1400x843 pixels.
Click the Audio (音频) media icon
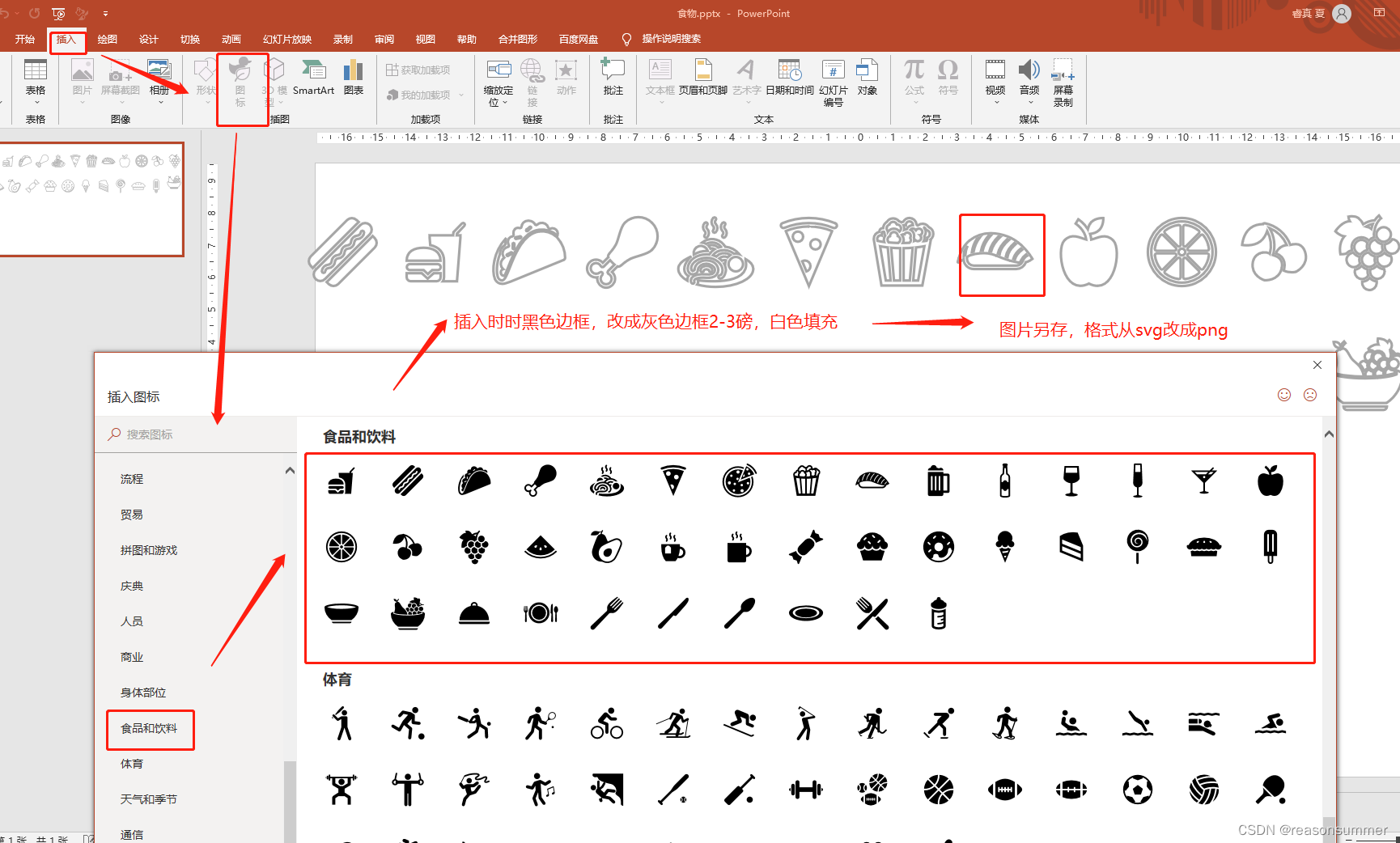click(1029, 70)
